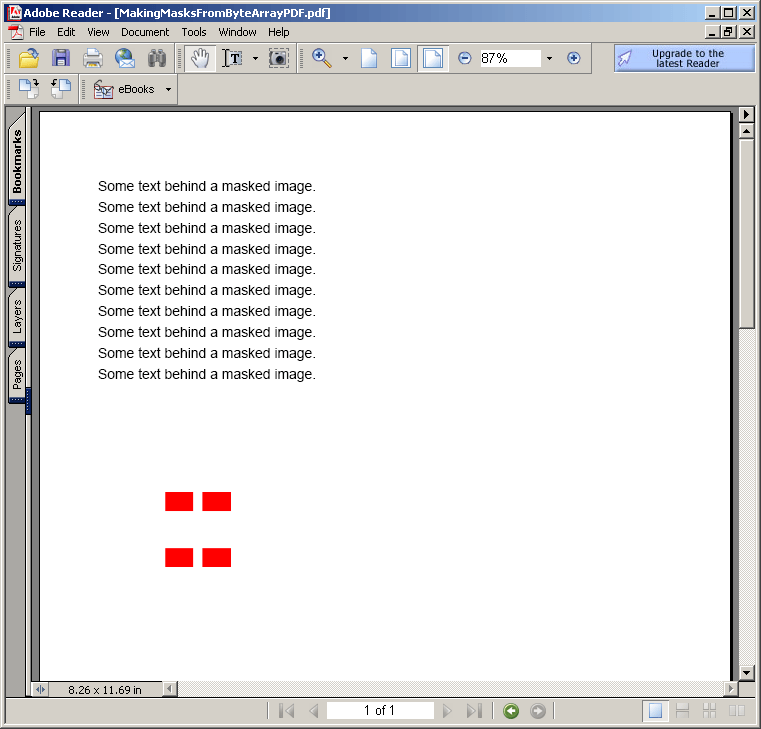The width and height of the screenshot is (761, 729).
Task: Click the Email globe icon
Action: point(125,58)
